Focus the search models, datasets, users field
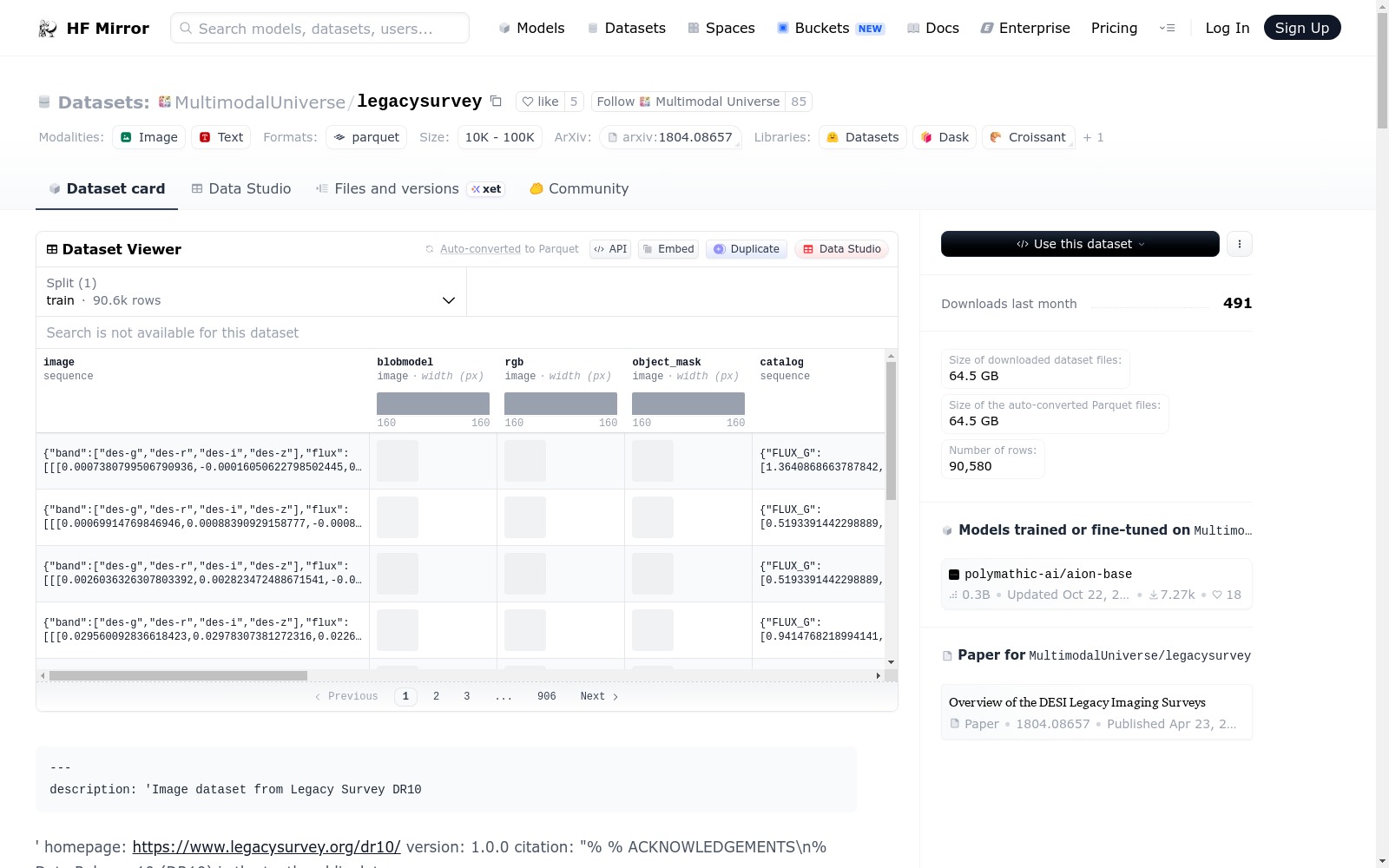This screenshot has height=868, width=1389. 319,28
